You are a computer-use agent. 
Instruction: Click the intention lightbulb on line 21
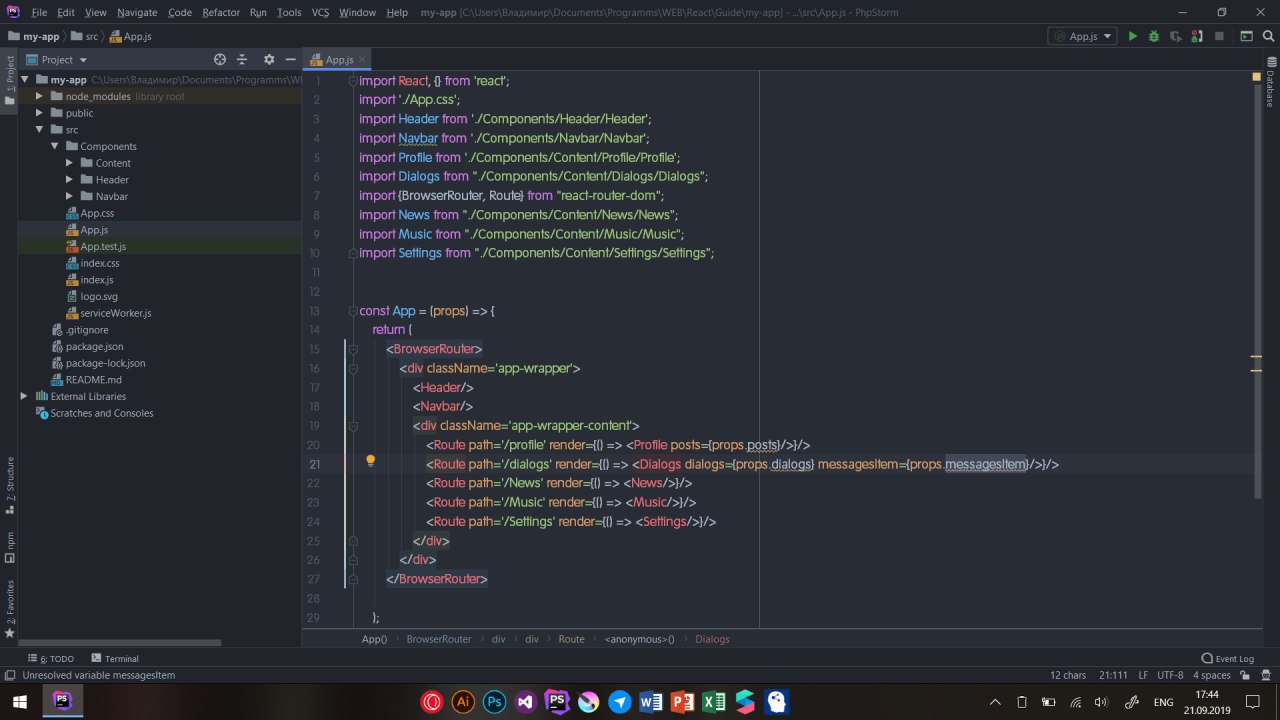(370, 462)
